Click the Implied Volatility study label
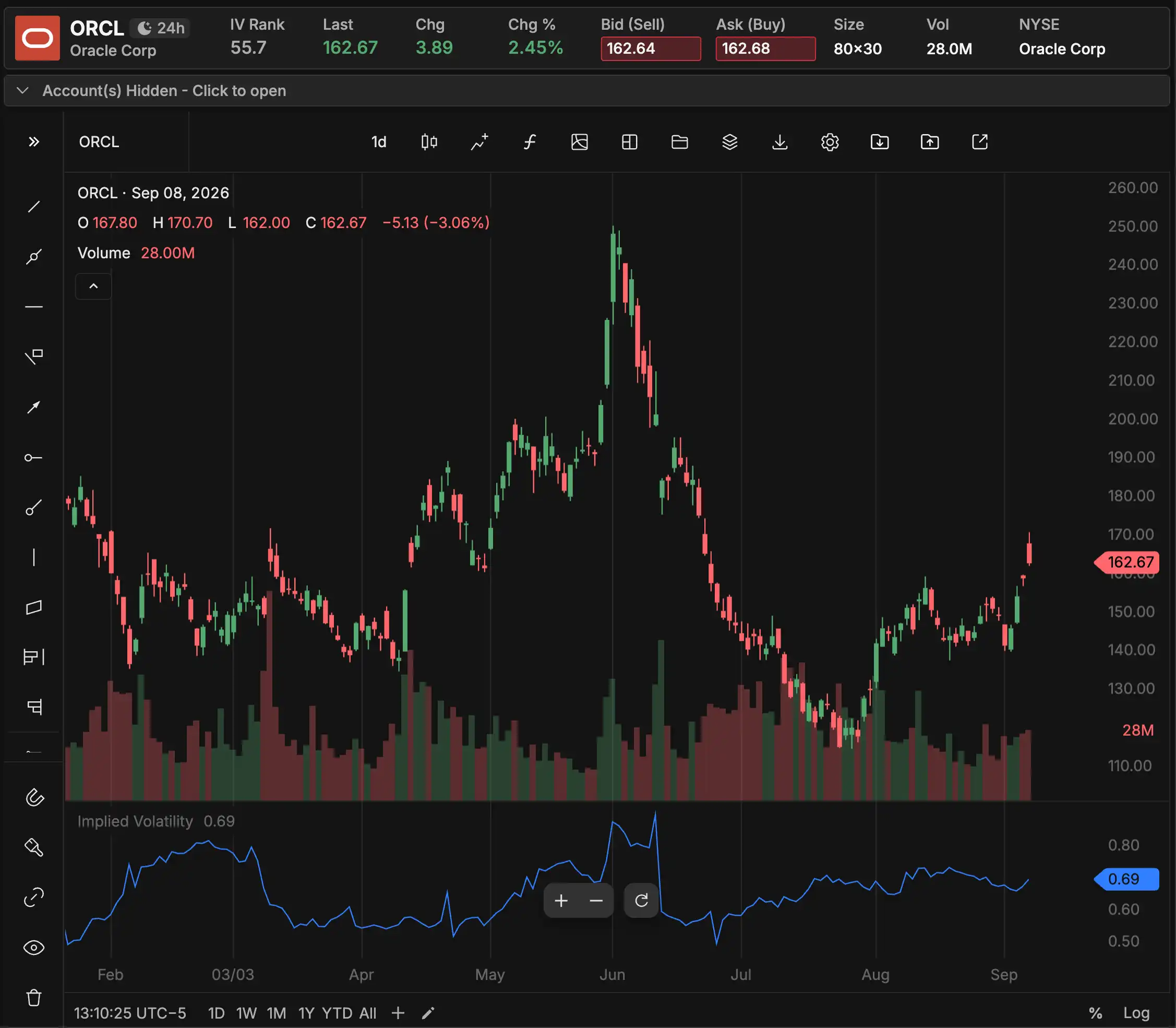1176x1028 pixels. (135, 821)
